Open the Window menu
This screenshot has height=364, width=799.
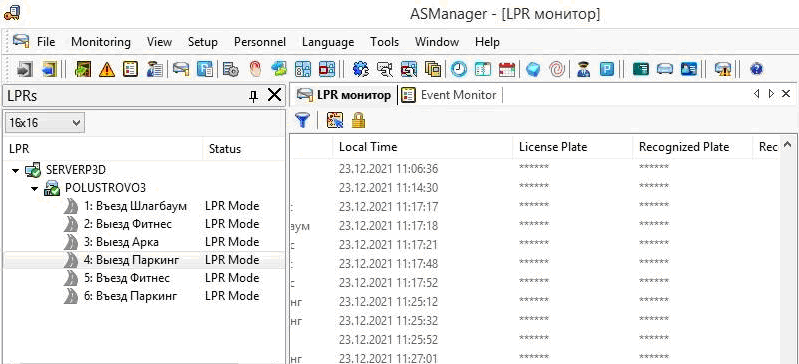(x=437, y=42)
